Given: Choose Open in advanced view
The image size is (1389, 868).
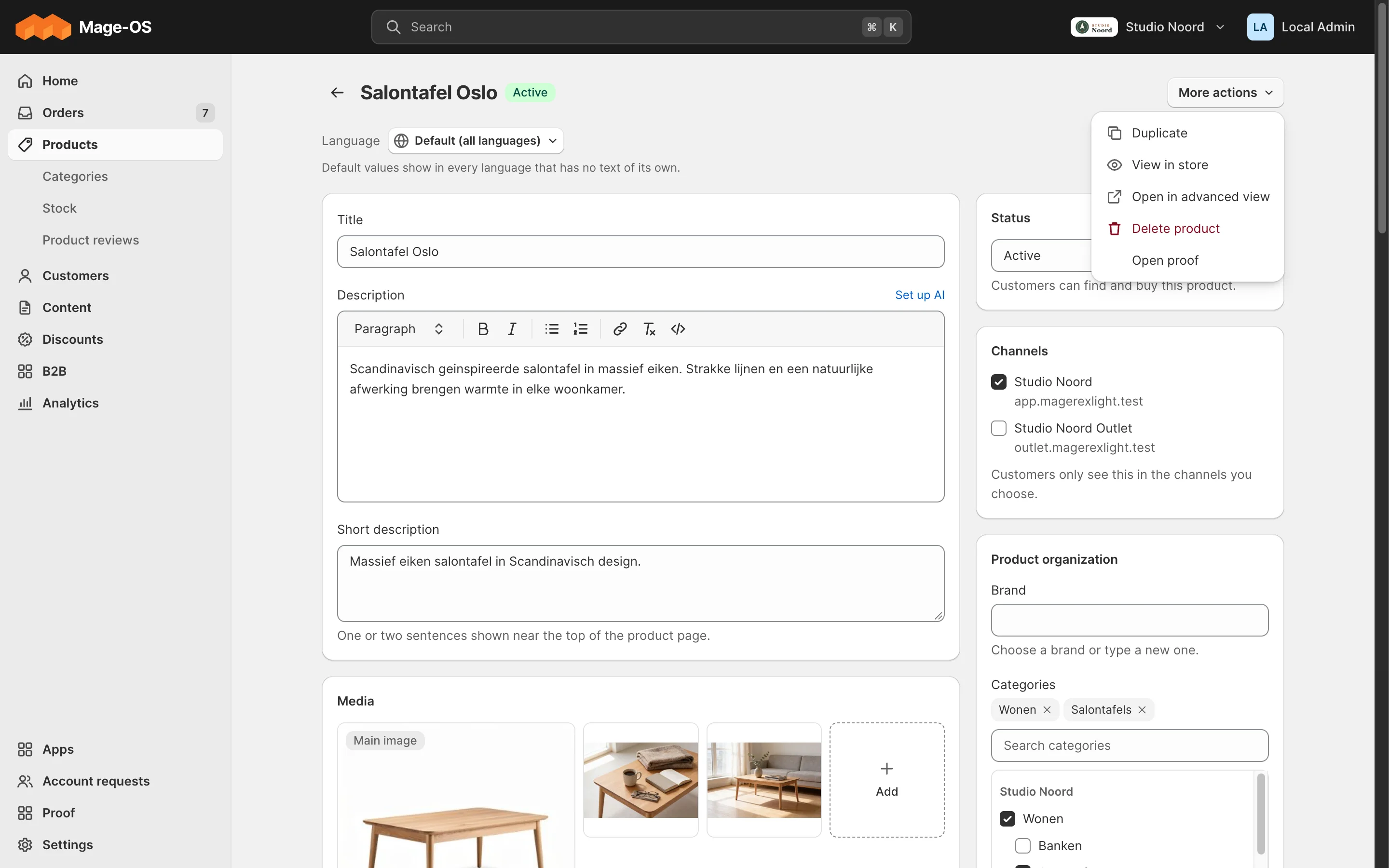Looking at the screenshot, I should (x=1187, y=197).
